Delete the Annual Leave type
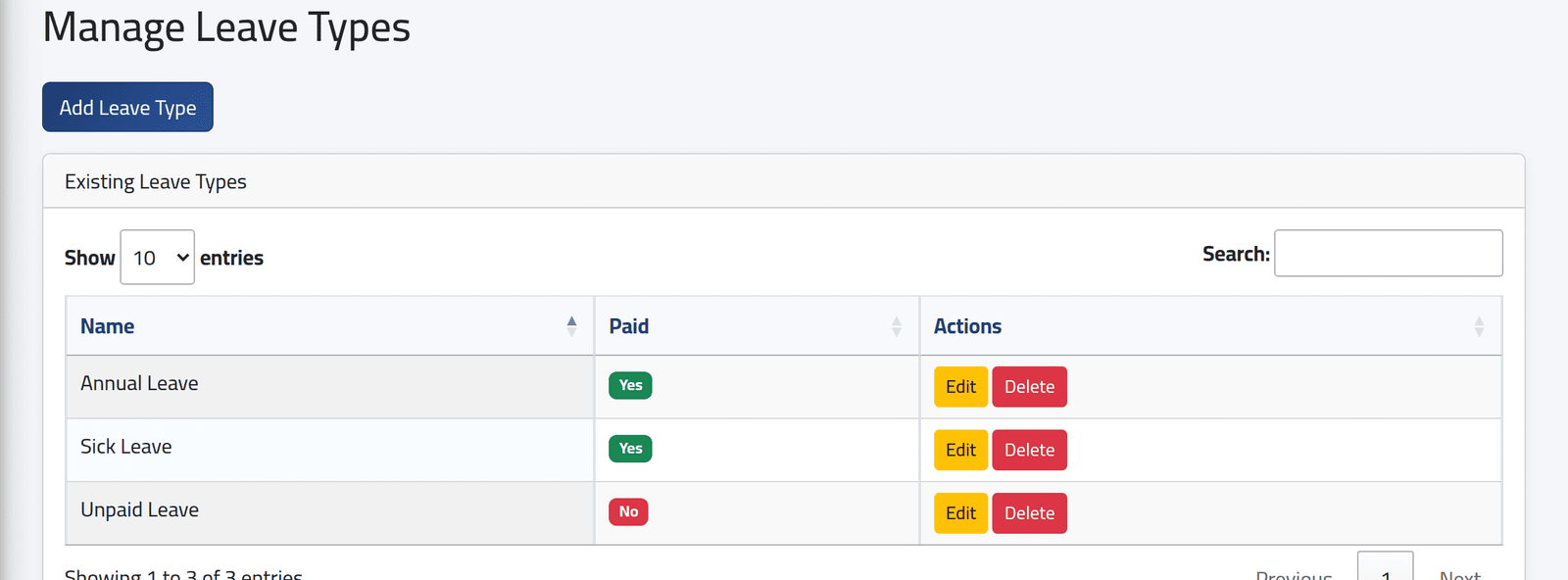Viewport: 1568px width, 580px height. (x=1029, y=387)
